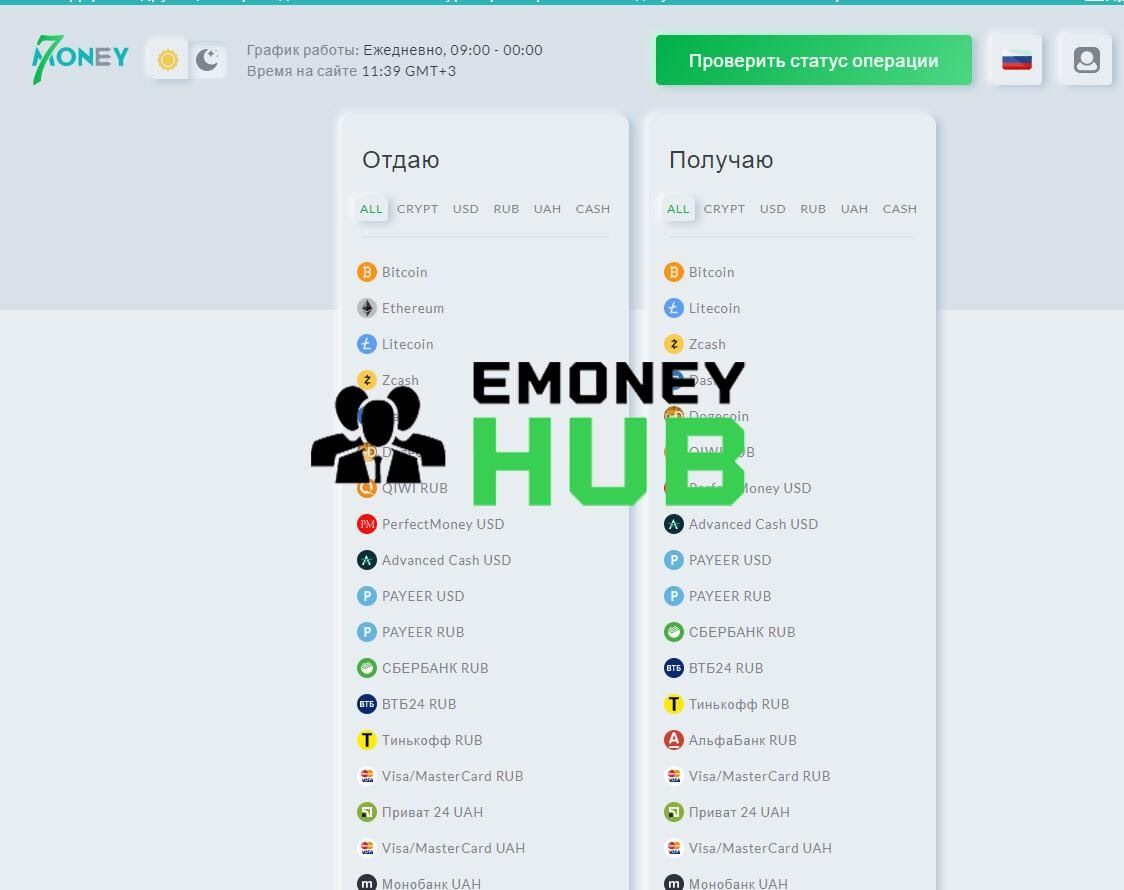This screenshot has height=890, width=1124.
Task: Select RUB tab under Получаю
Action: click(x=813, y=209)
